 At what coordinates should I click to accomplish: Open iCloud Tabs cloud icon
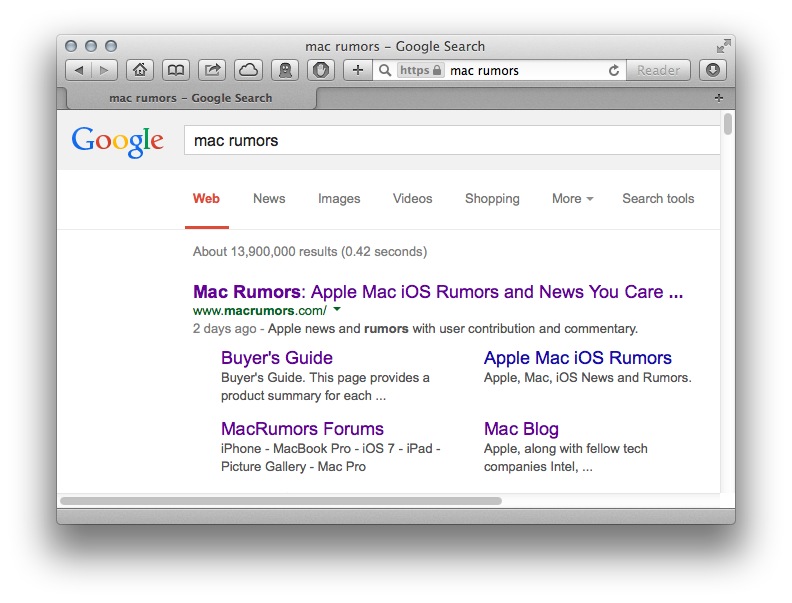(248, 70)
